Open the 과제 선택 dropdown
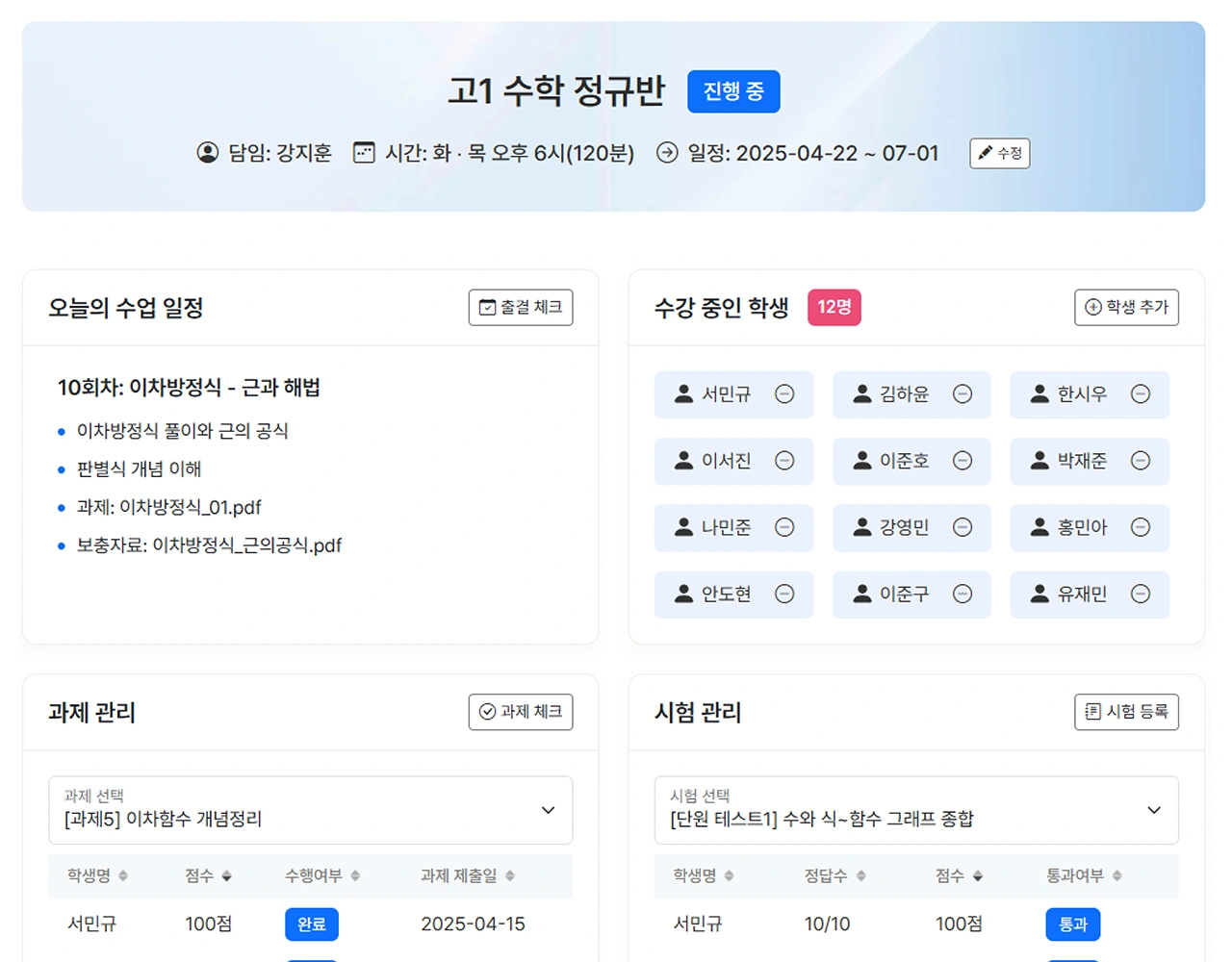The image size is (1232, 962). (310, 810)
